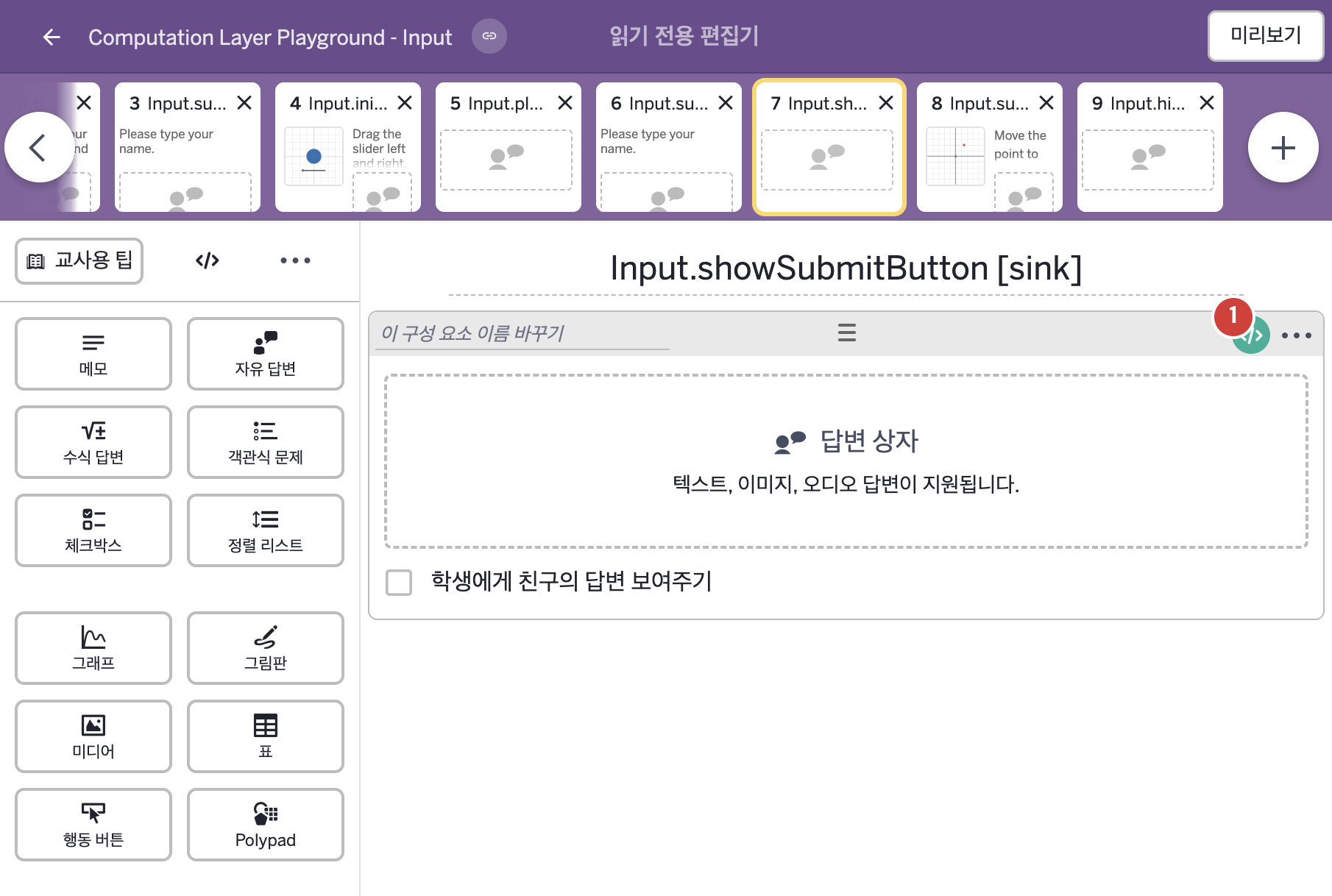The width and height of the screenshot is (1332, 896).
Task: Click the component rename field
Action: click(522, 333)
